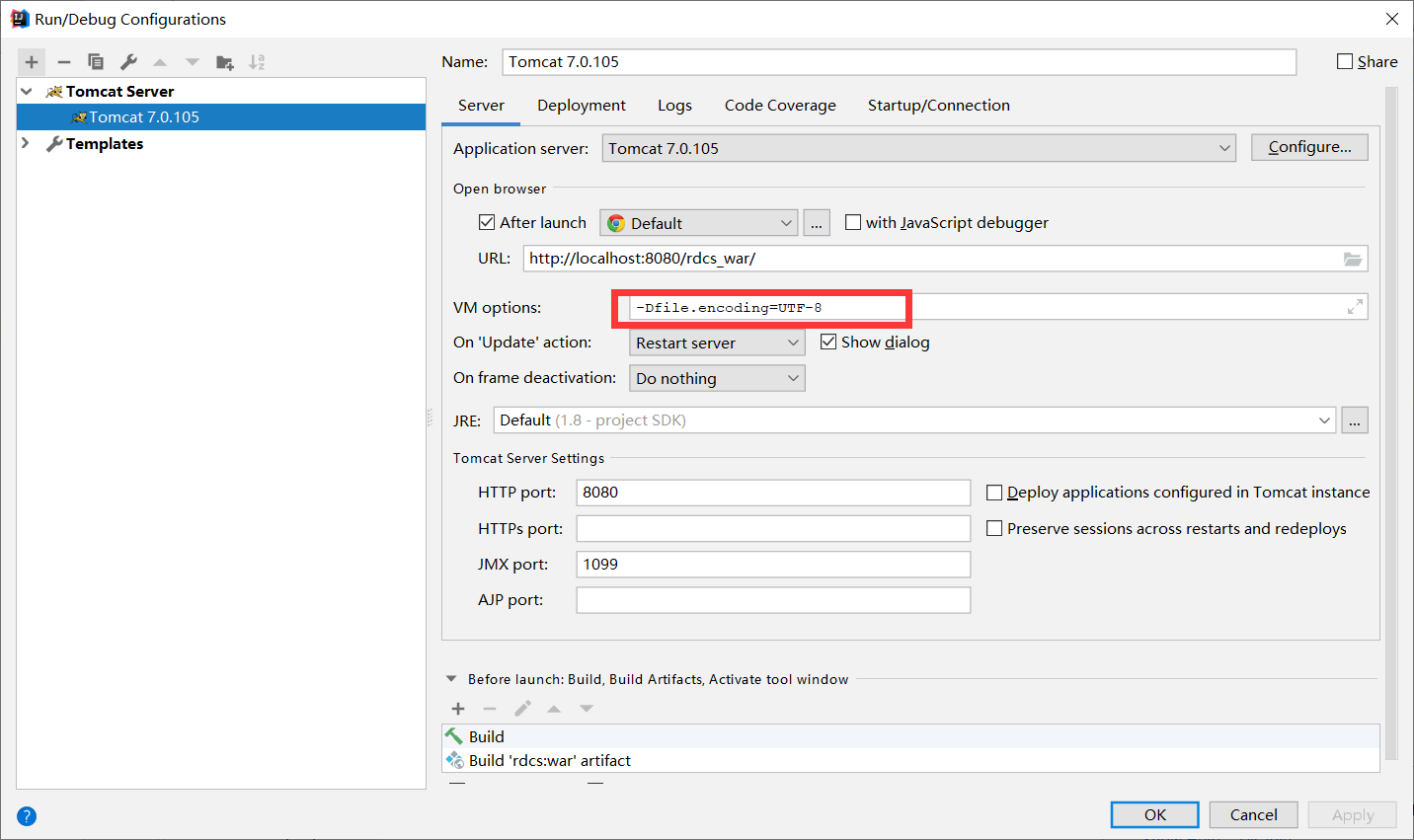
Task: Click the HTTPs port field
Action: (x=773, y=528)
